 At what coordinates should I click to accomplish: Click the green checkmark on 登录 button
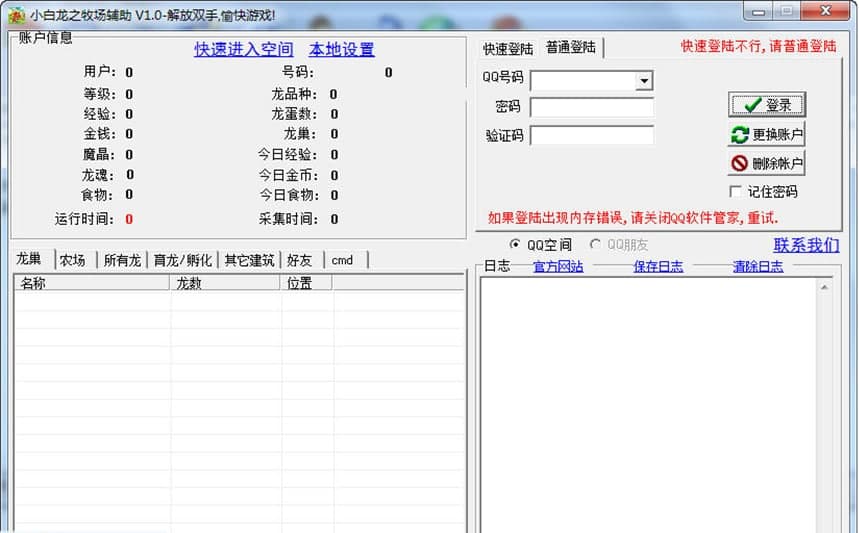point(753,105)
